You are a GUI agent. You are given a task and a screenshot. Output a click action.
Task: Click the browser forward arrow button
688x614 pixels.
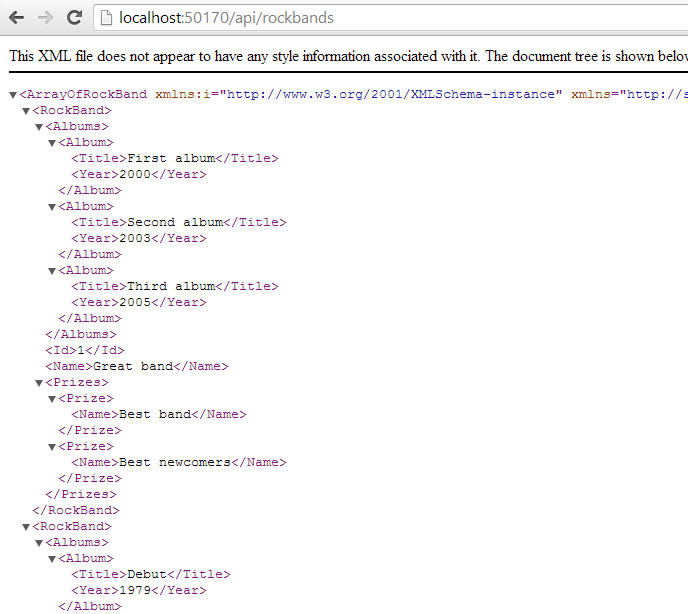click(x=44, y=18)
